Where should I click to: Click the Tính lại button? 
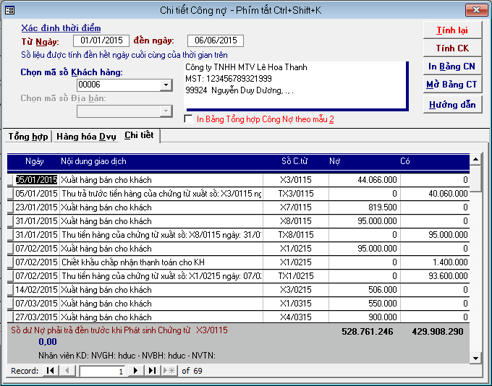click(452, 30)
